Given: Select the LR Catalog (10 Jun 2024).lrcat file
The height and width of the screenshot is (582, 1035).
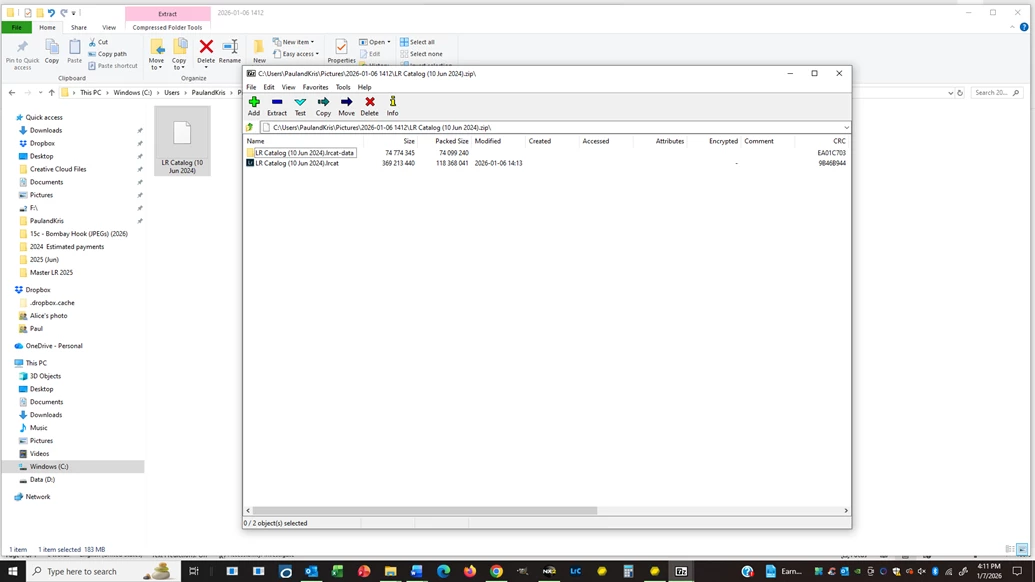Looking at the screenshot, I should coord(297,163).
